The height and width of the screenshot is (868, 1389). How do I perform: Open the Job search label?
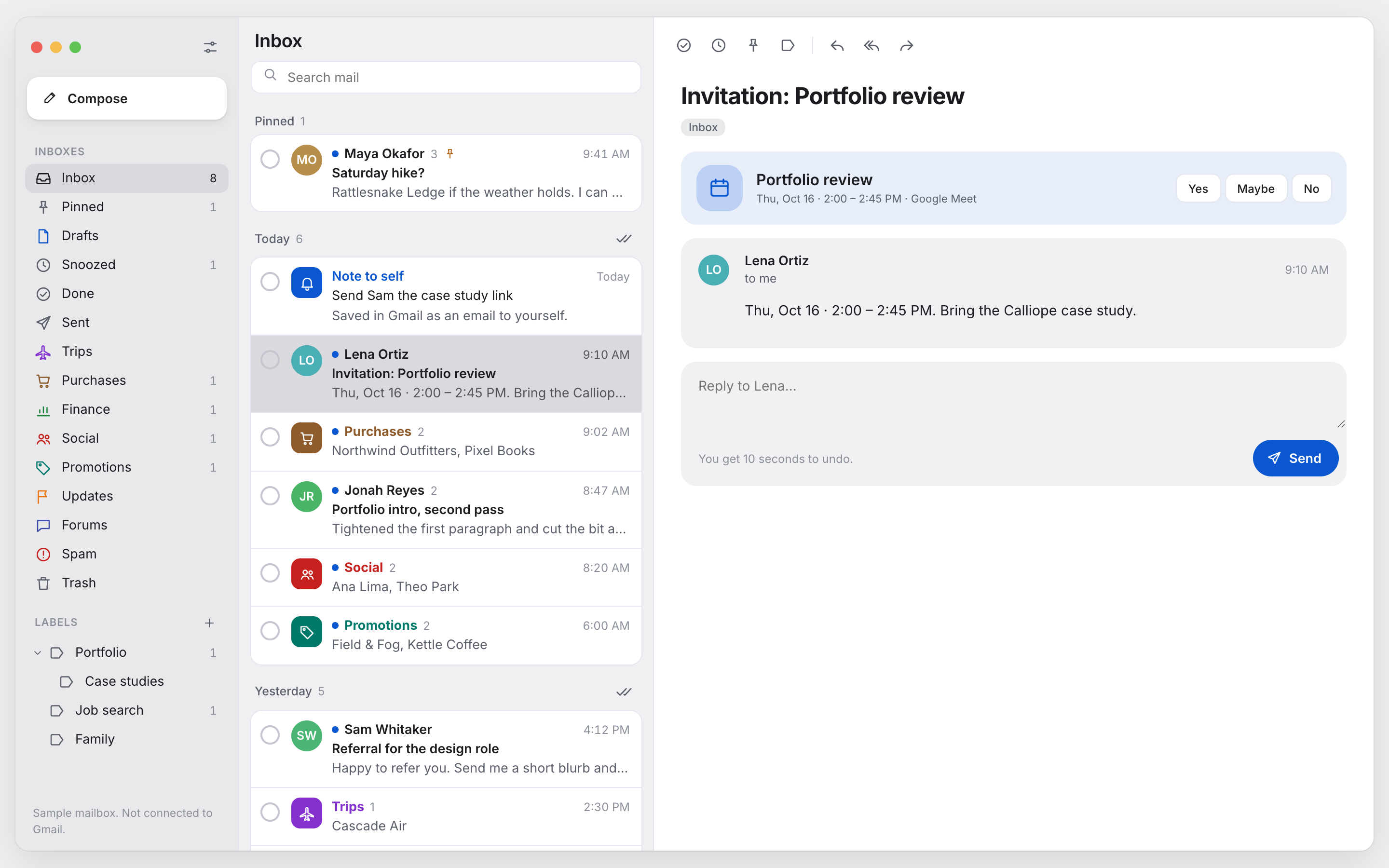126,711
